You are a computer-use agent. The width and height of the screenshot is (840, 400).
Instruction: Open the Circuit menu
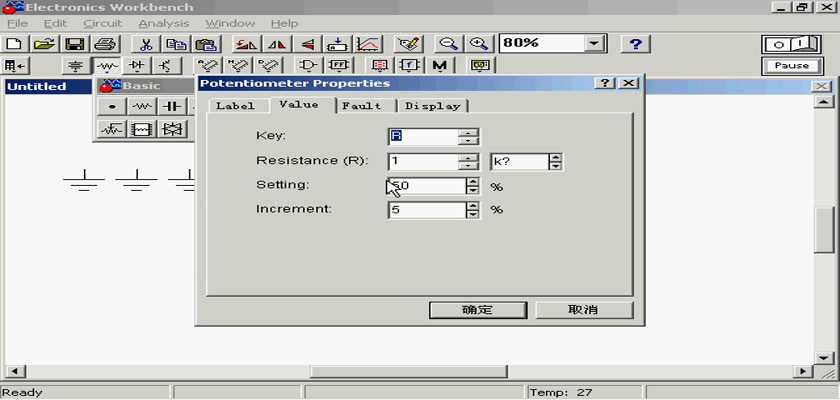coord(103,24)
